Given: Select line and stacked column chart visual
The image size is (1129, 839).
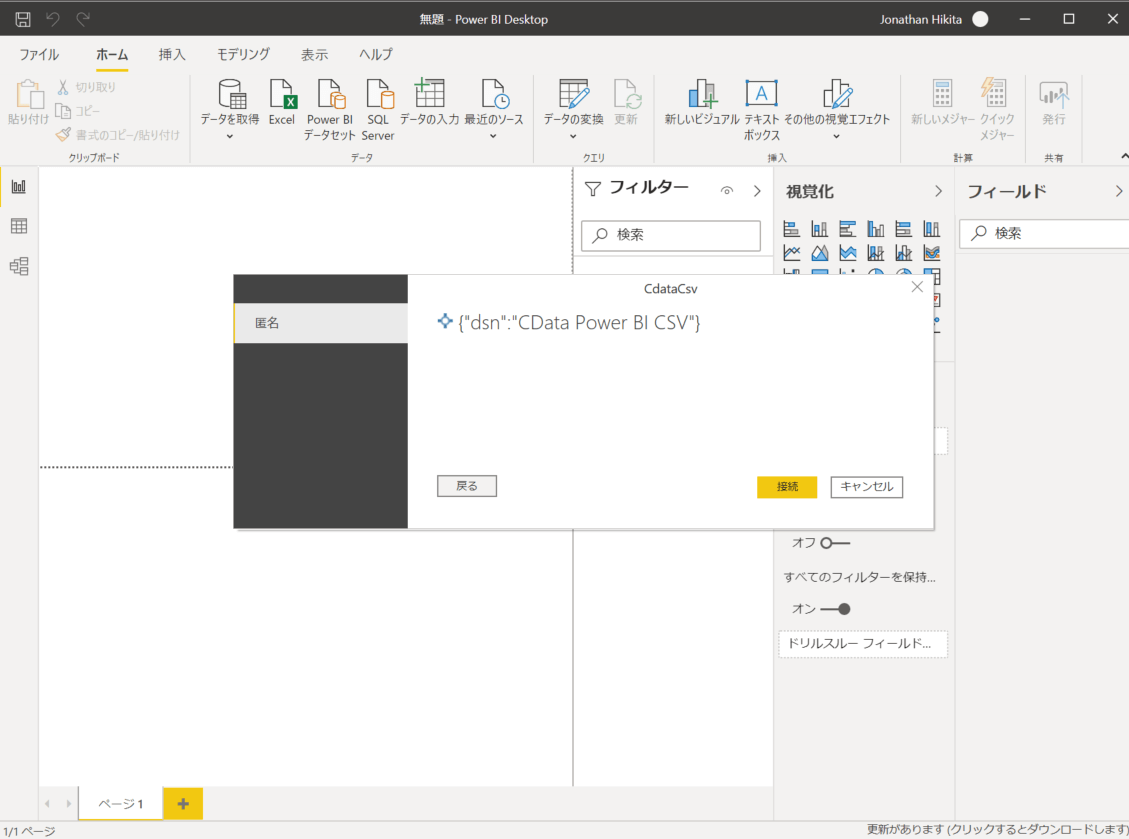Looking at the screenshot, I should (876, 253).
